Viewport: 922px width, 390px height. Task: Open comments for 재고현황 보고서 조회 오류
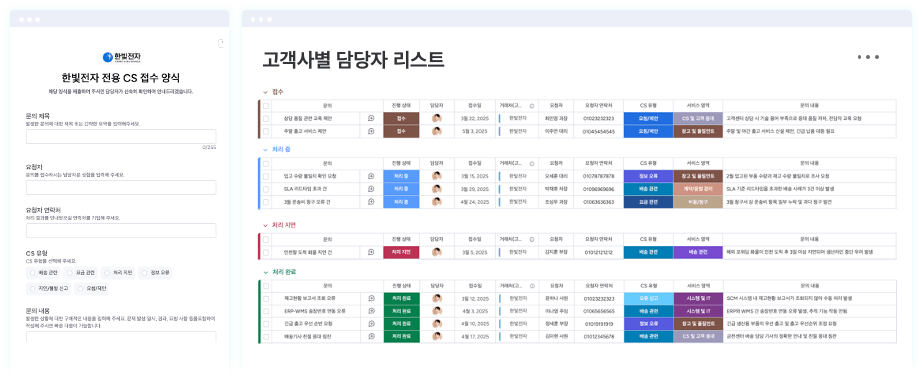click(x=371, y=298)
